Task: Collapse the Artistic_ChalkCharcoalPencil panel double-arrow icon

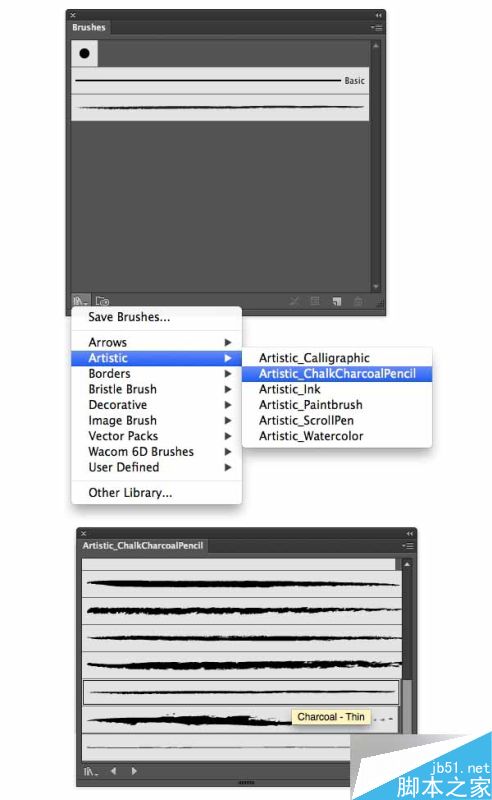Action: [x=410, y=534]
